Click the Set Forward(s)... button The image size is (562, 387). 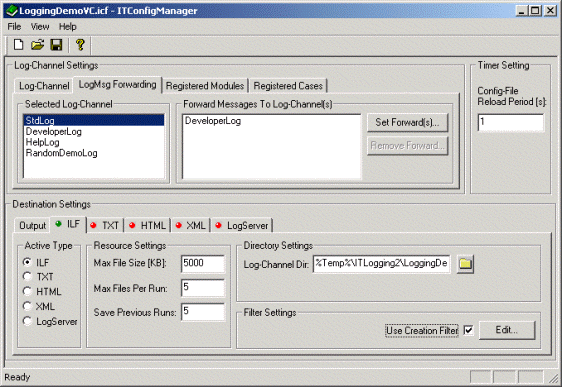(x=408, y=123)
